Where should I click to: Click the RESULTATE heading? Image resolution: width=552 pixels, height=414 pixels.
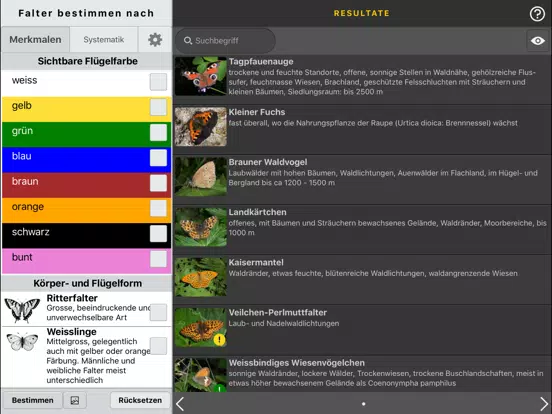[x=362, y=13]
